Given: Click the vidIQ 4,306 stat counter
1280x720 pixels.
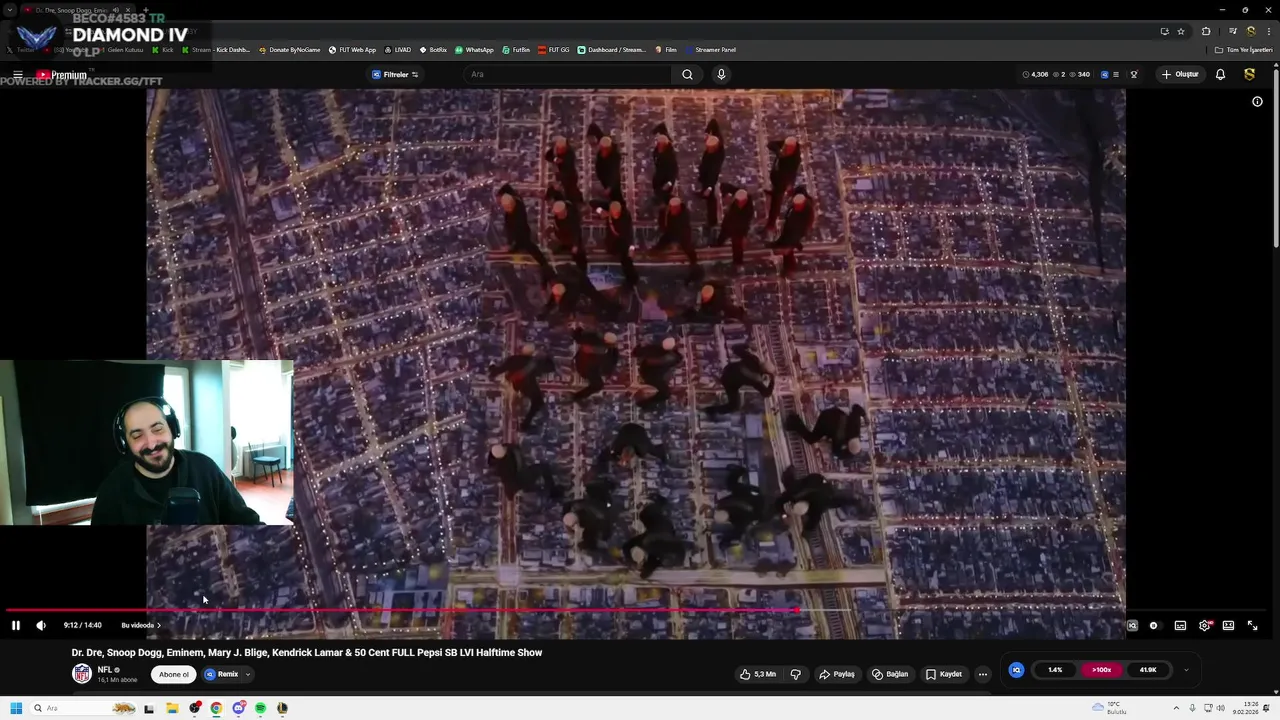Looking at the screenshot, I should 1036,74.
